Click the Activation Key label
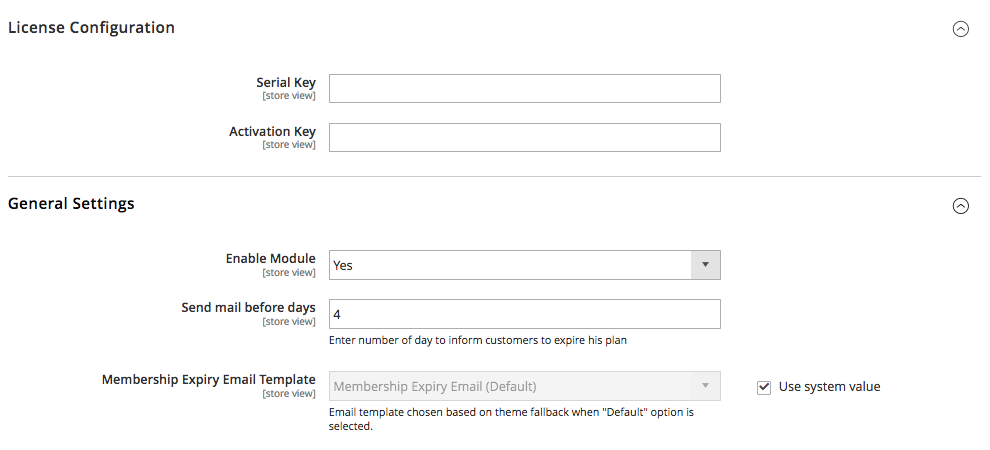The image size is (990, 450). coord(272,132)
